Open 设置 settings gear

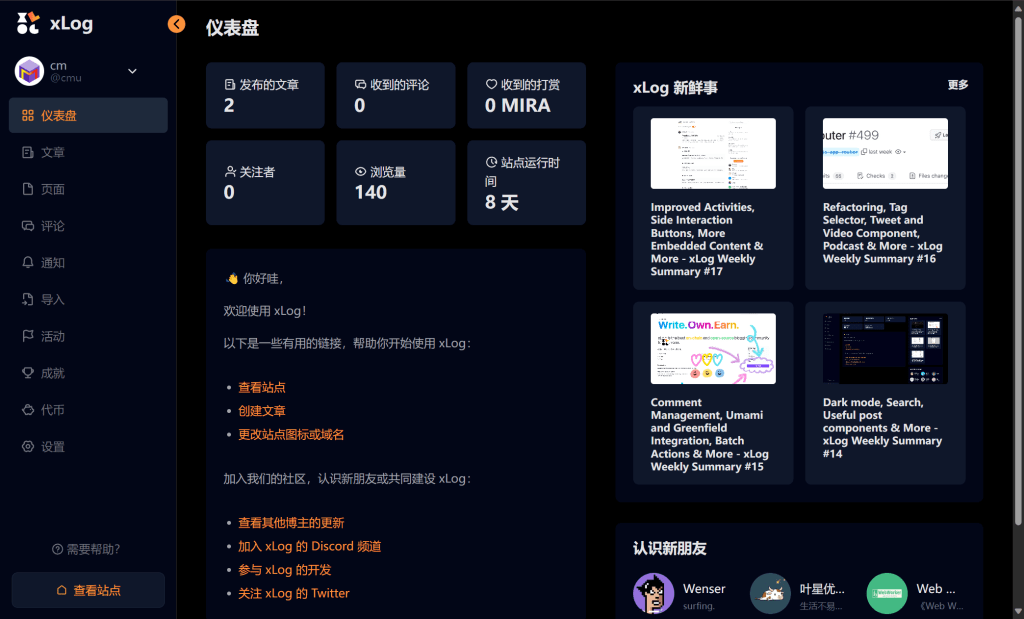[x=28, y=447]
